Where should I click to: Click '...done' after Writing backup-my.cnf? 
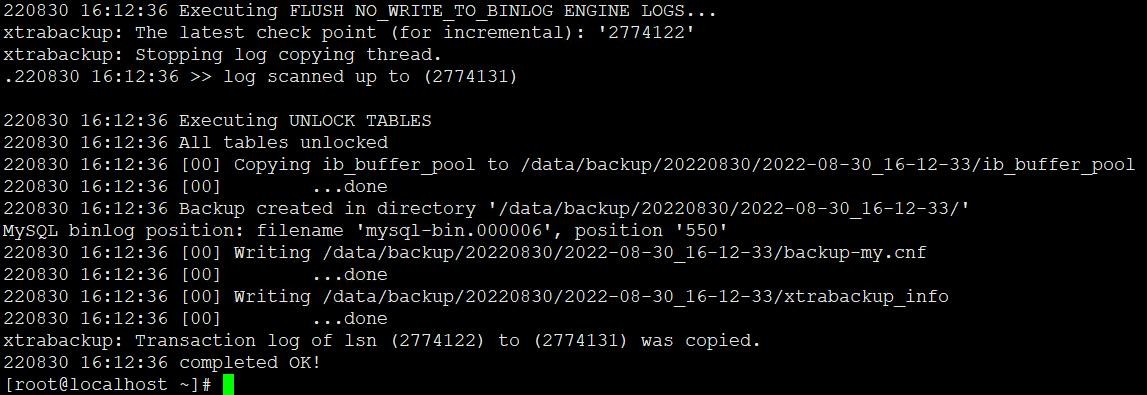coord(350,275)
